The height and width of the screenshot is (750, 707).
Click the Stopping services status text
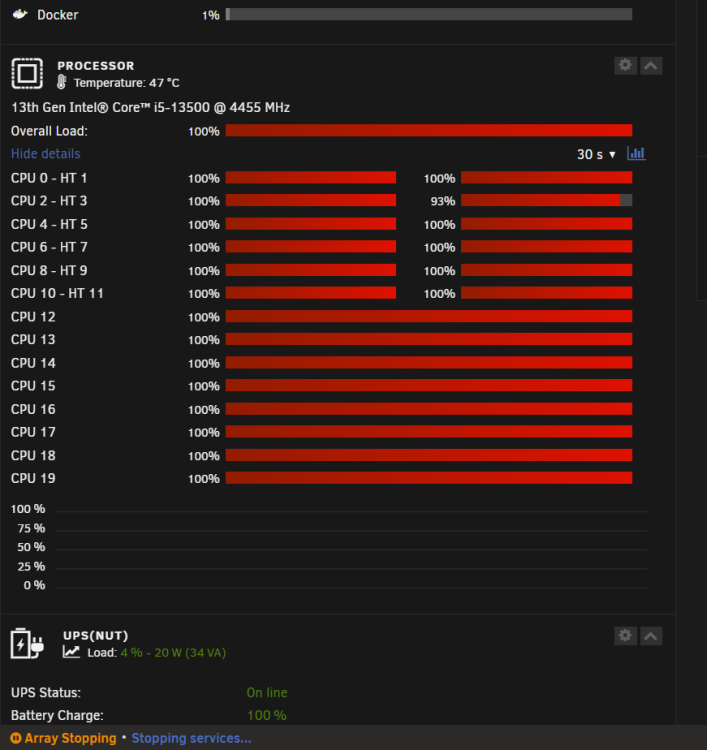(191, 738)
